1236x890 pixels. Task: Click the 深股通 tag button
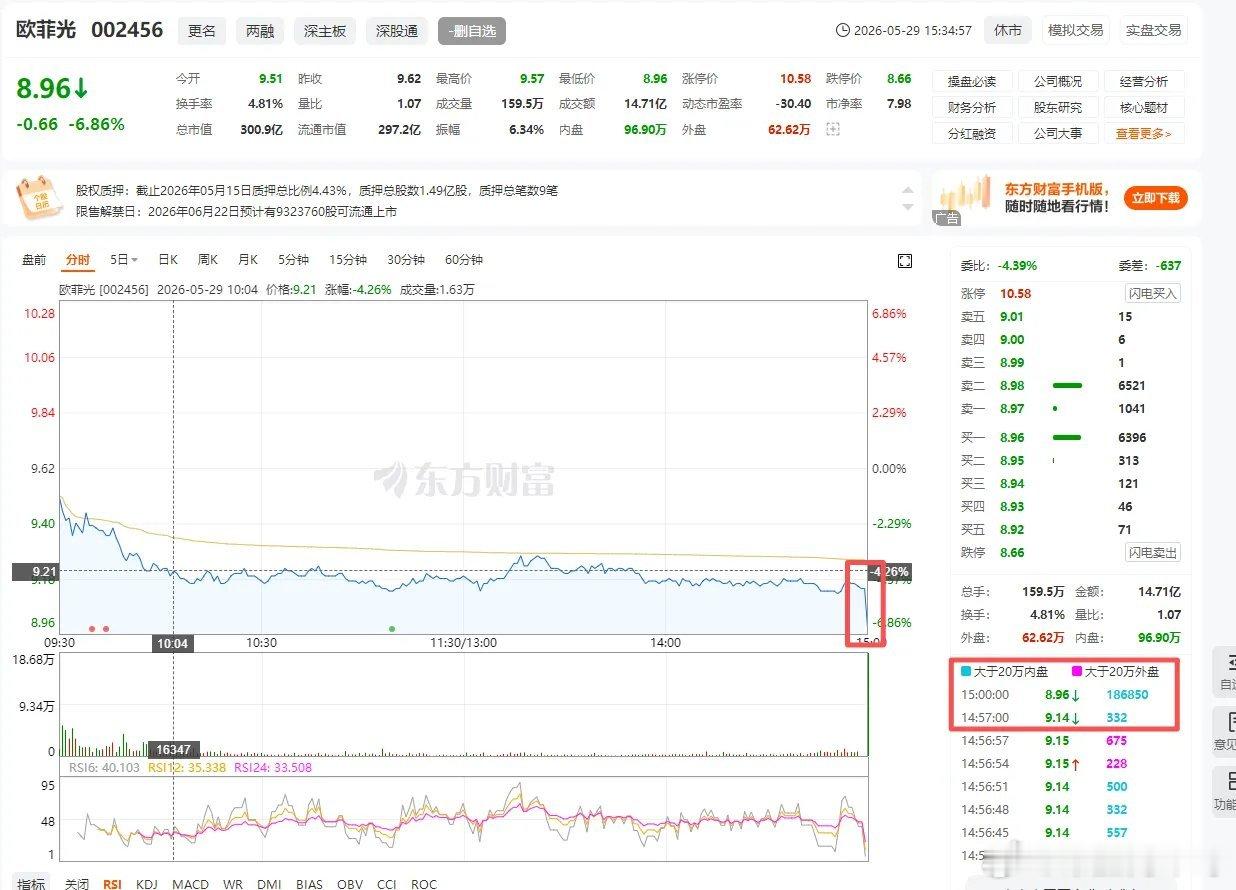click(396, 31)
